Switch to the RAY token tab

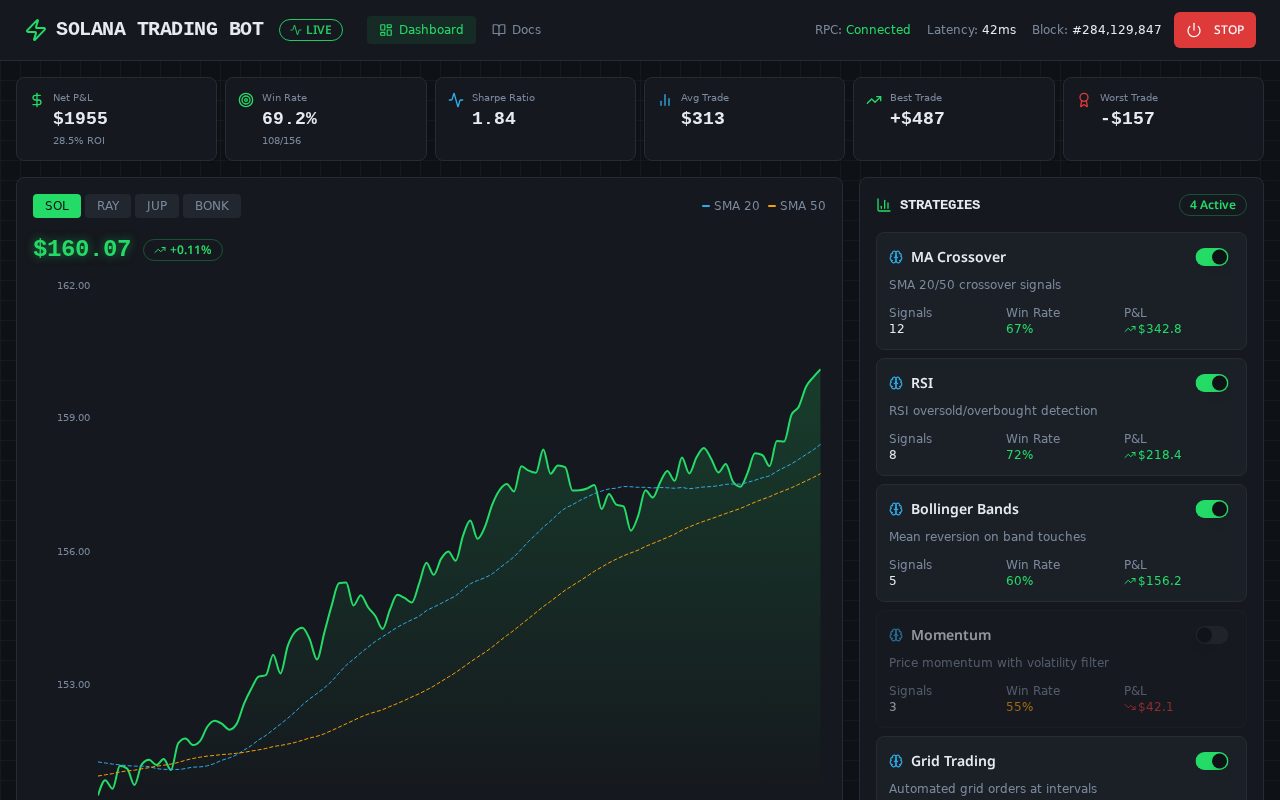point(108,206)
